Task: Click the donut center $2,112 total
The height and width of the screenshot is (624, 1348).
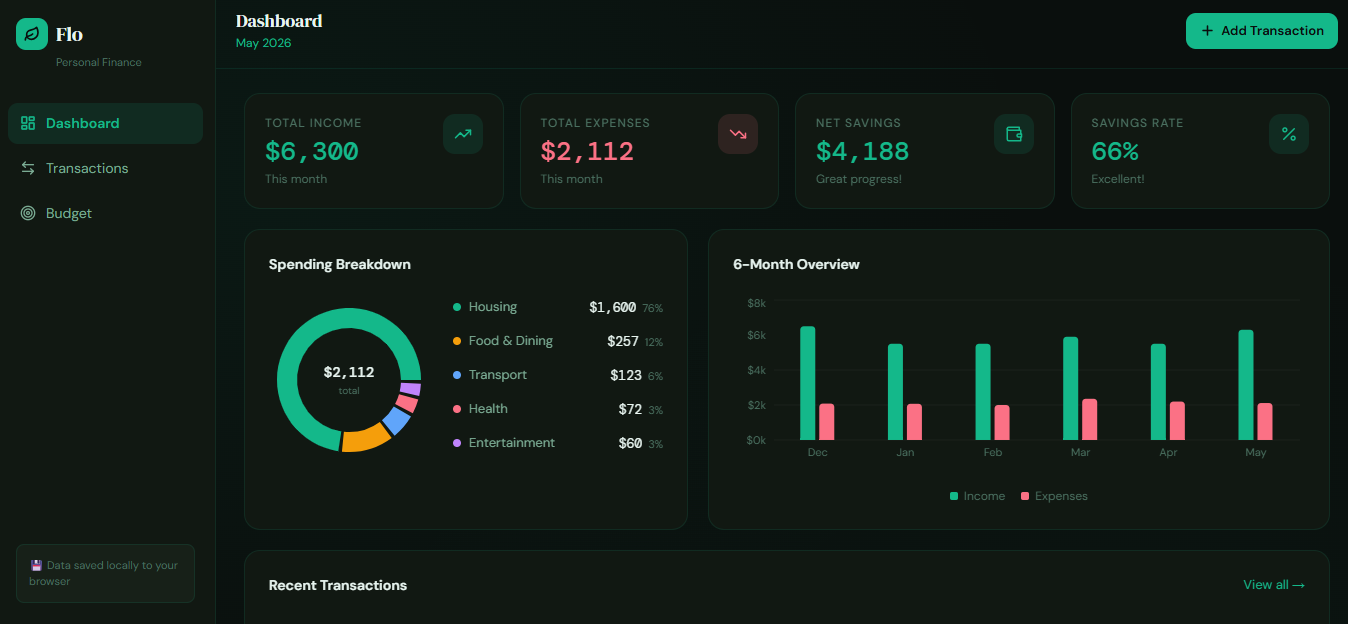Action: pyautogui.click(x=349, y=372)
